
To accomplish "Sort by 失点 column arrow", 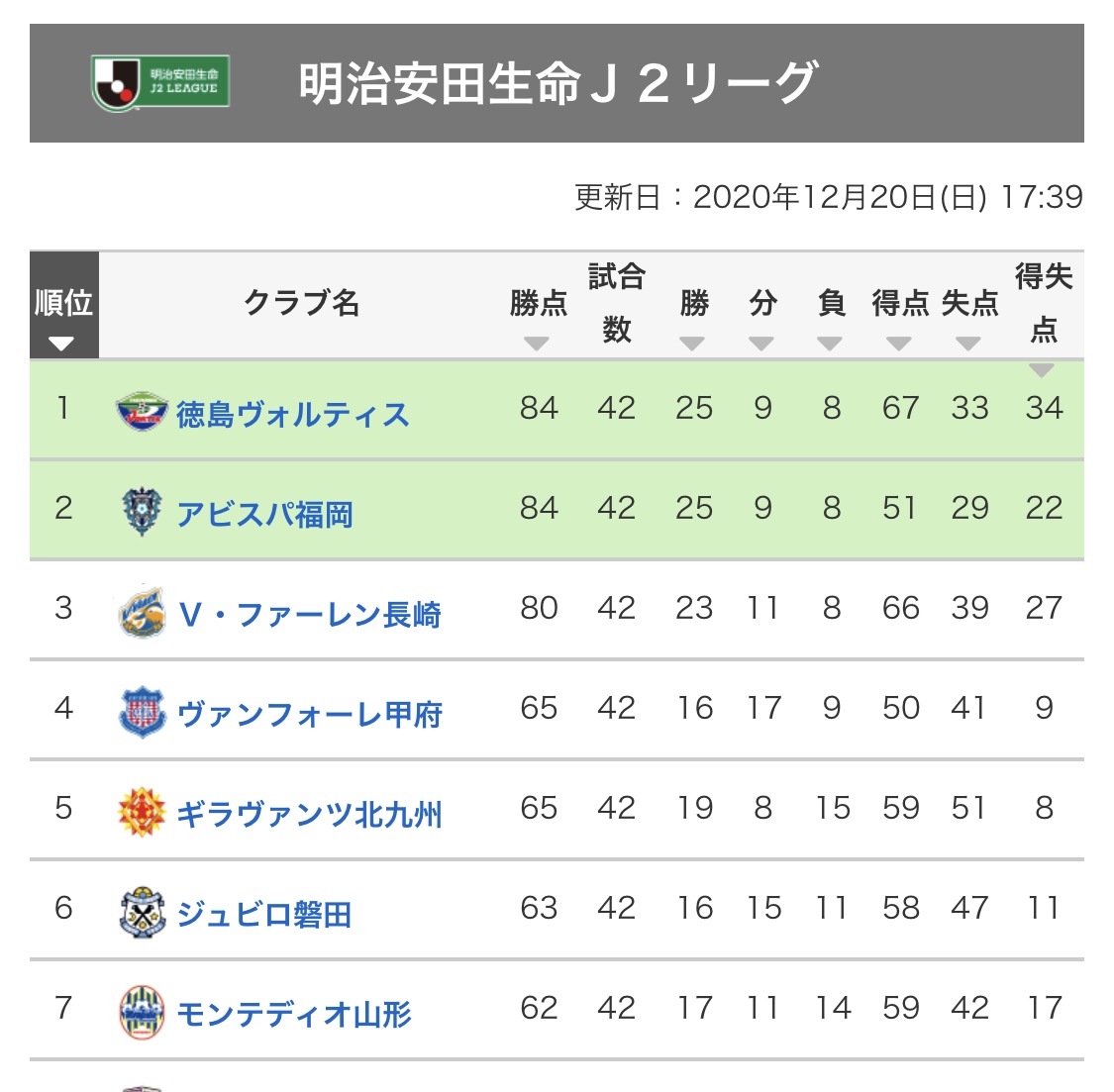I will tap(968, 344).
